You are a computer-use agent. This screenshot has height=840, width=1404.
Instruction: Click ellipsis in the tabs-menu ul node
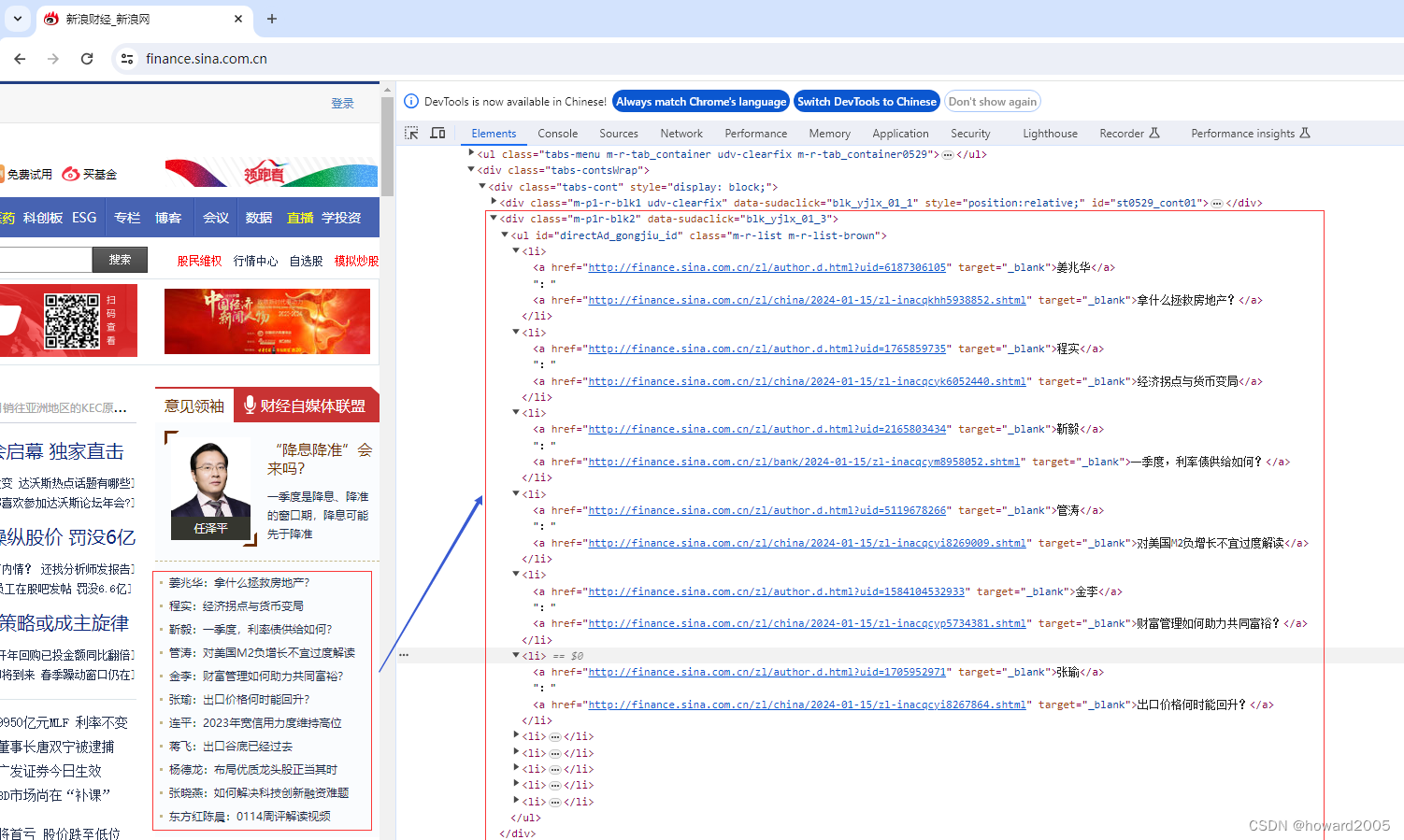click(x=947, y=154)
